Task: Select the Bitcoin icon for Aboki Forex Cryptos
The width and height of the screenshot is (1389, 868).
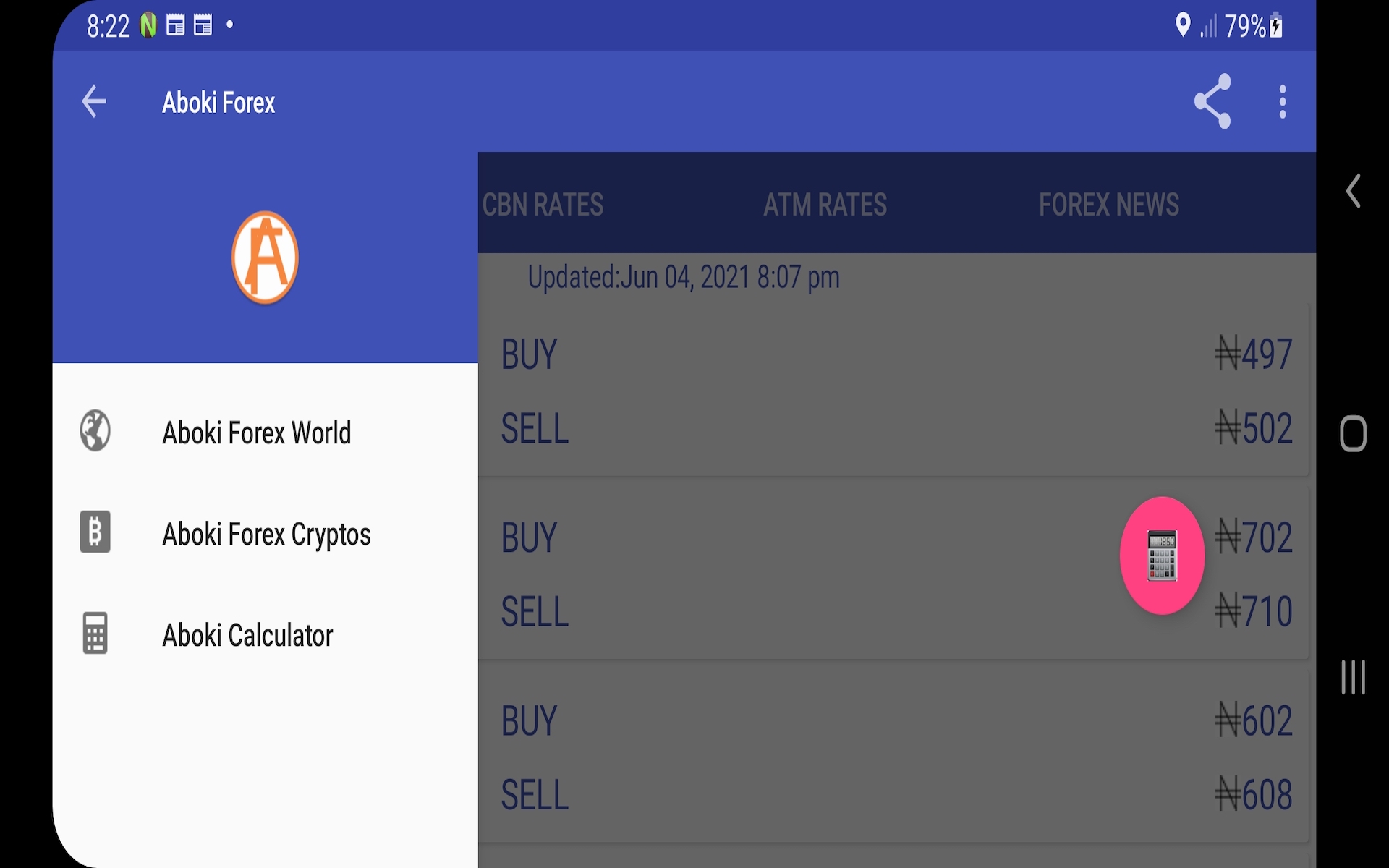Action: pyautogui.click(x=95, y=532)
